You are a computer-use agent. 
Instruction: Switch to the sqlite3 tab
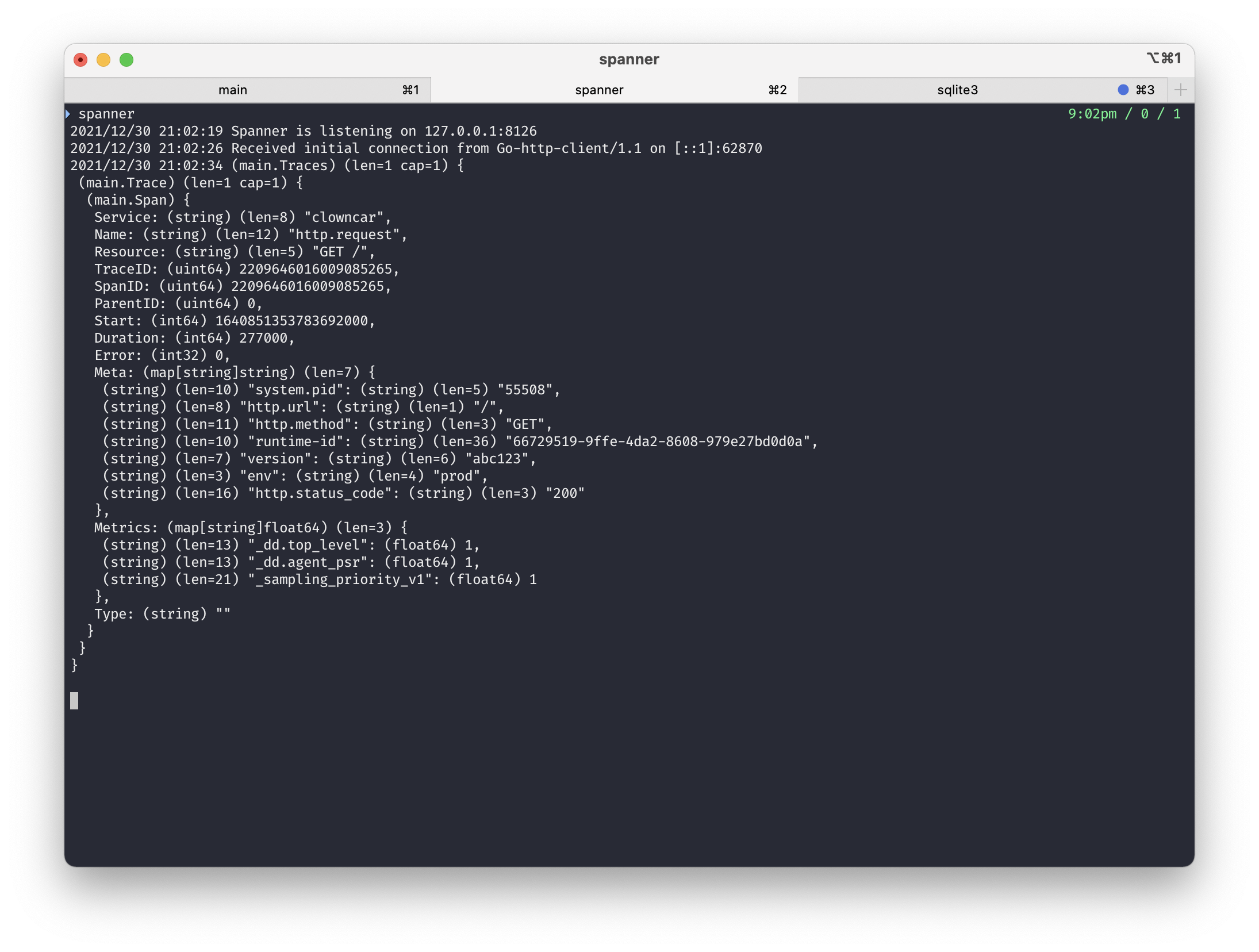957,90
